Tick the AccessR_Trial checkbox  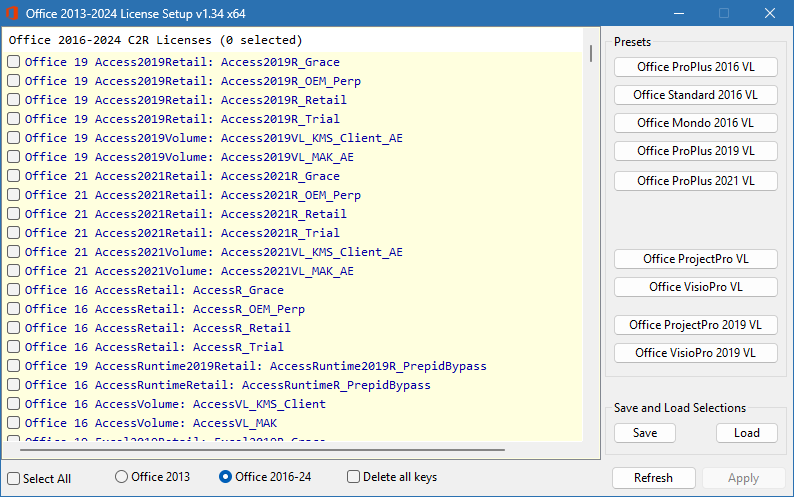coord(14,347)
